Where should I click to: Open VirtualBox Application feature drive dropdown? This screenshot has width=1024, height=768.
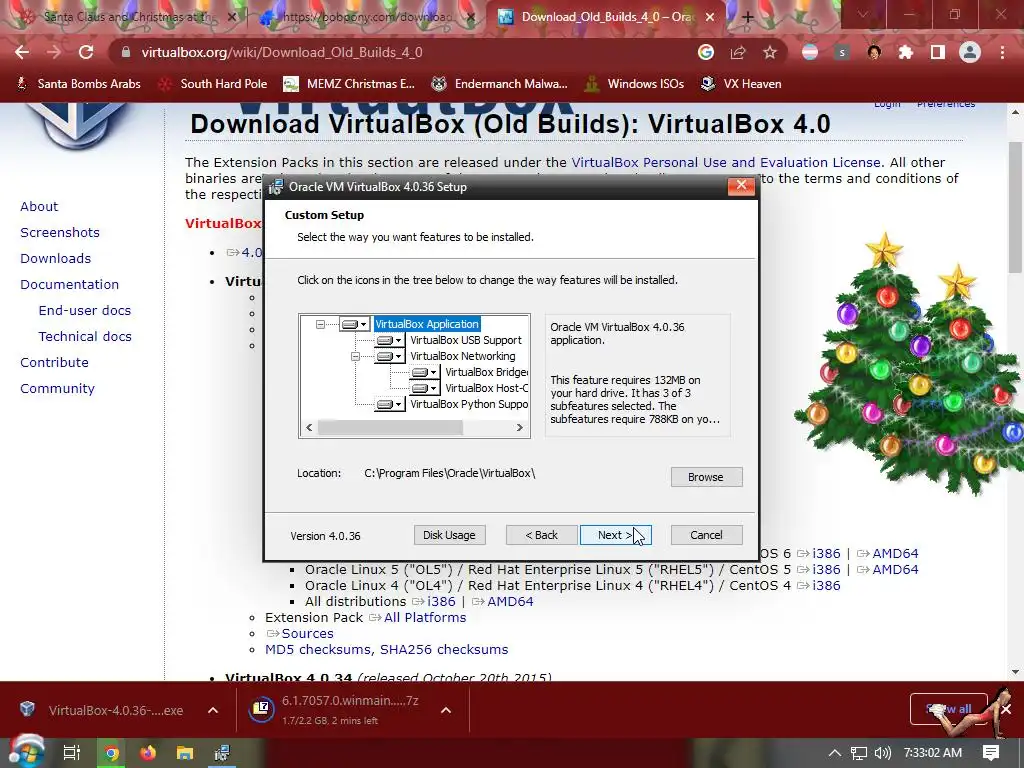(355, 324)
